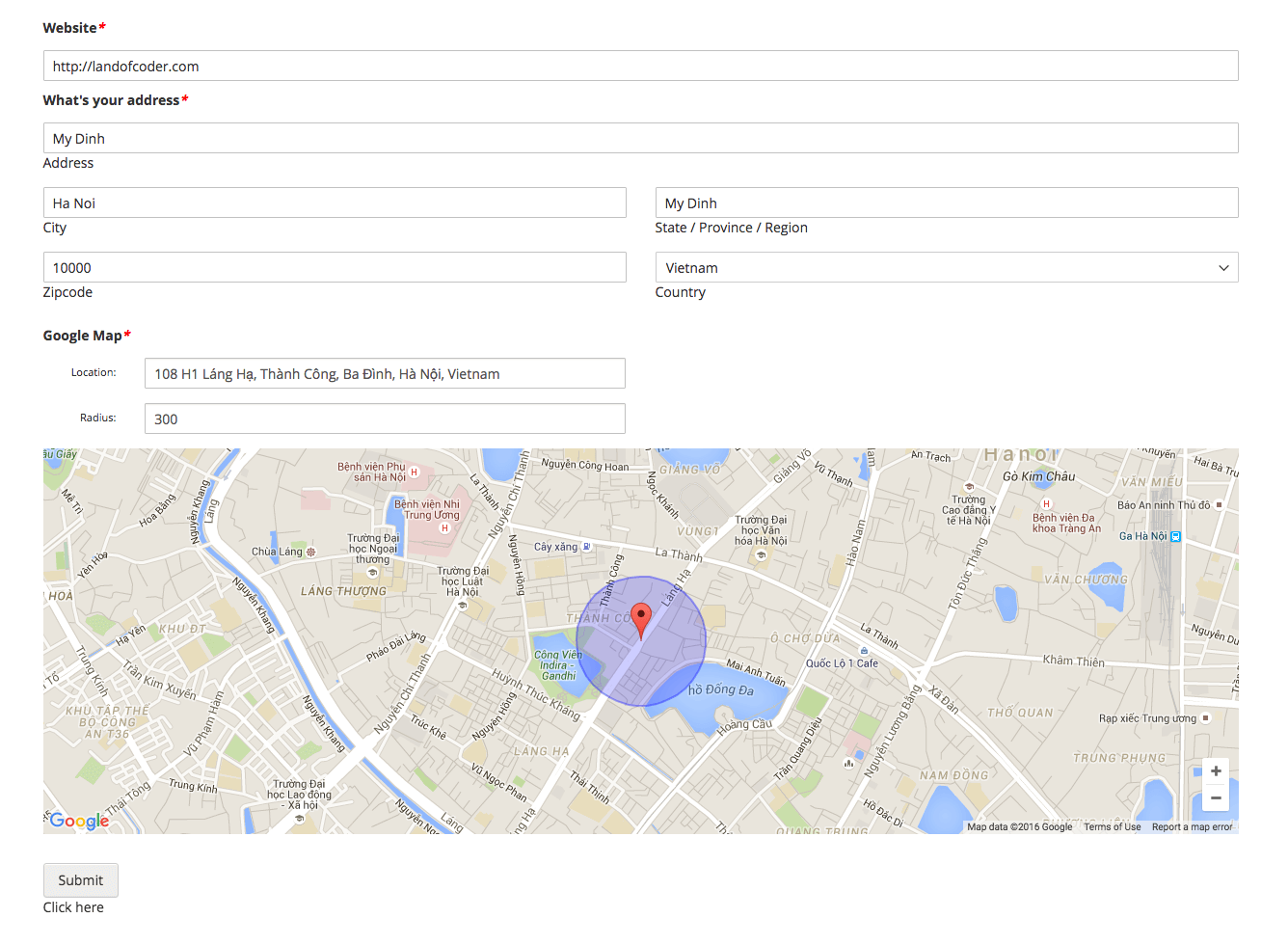Click Trường Đại học Văn hóa marker
This screenshot has height=945, width=1288.
click(x=761, y=554)
